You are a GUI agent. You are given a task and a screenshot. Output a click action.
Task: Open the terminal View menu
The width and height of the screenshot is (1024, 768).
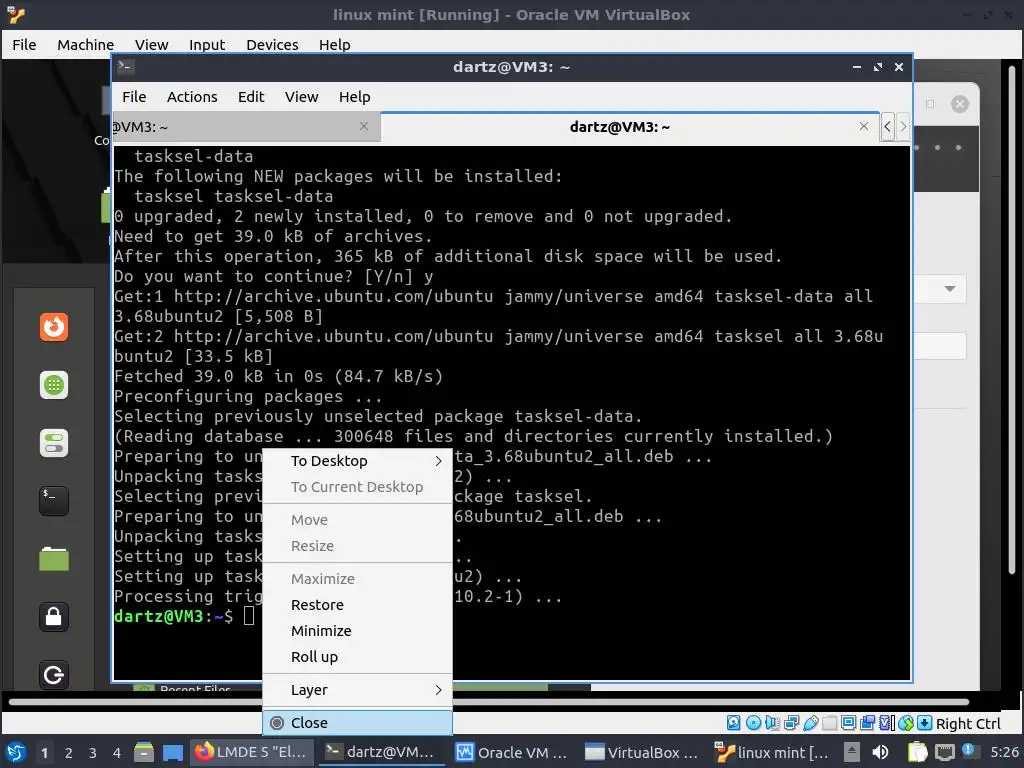[x=301, y=97]
